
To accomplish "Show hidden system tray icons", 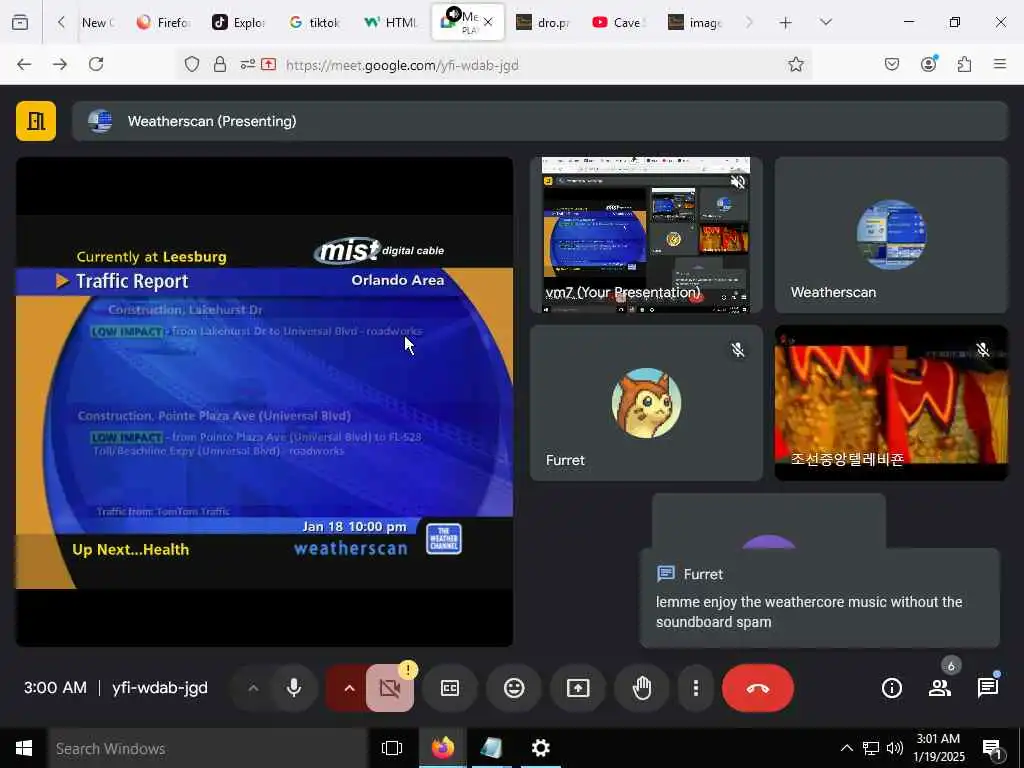I will 846,748.
